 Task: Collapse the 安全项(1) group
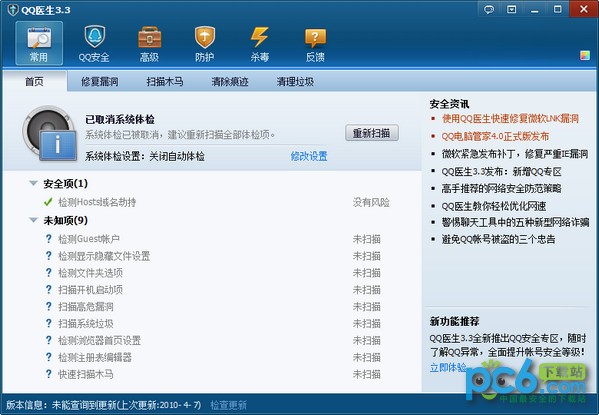(x=34, y=183)
